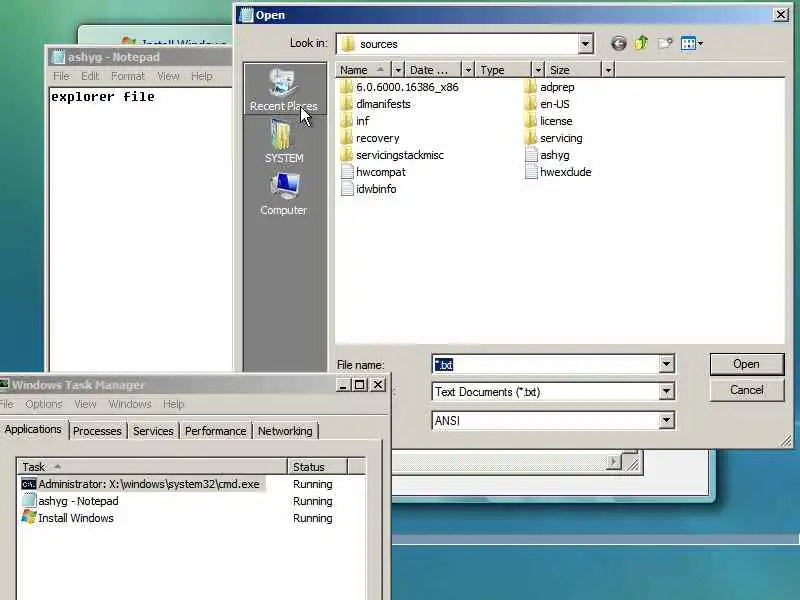Go up one folder level in the Open dialog
Image resolution: width=800 pixels, height=600 pixels.
(x=641, y=43)
